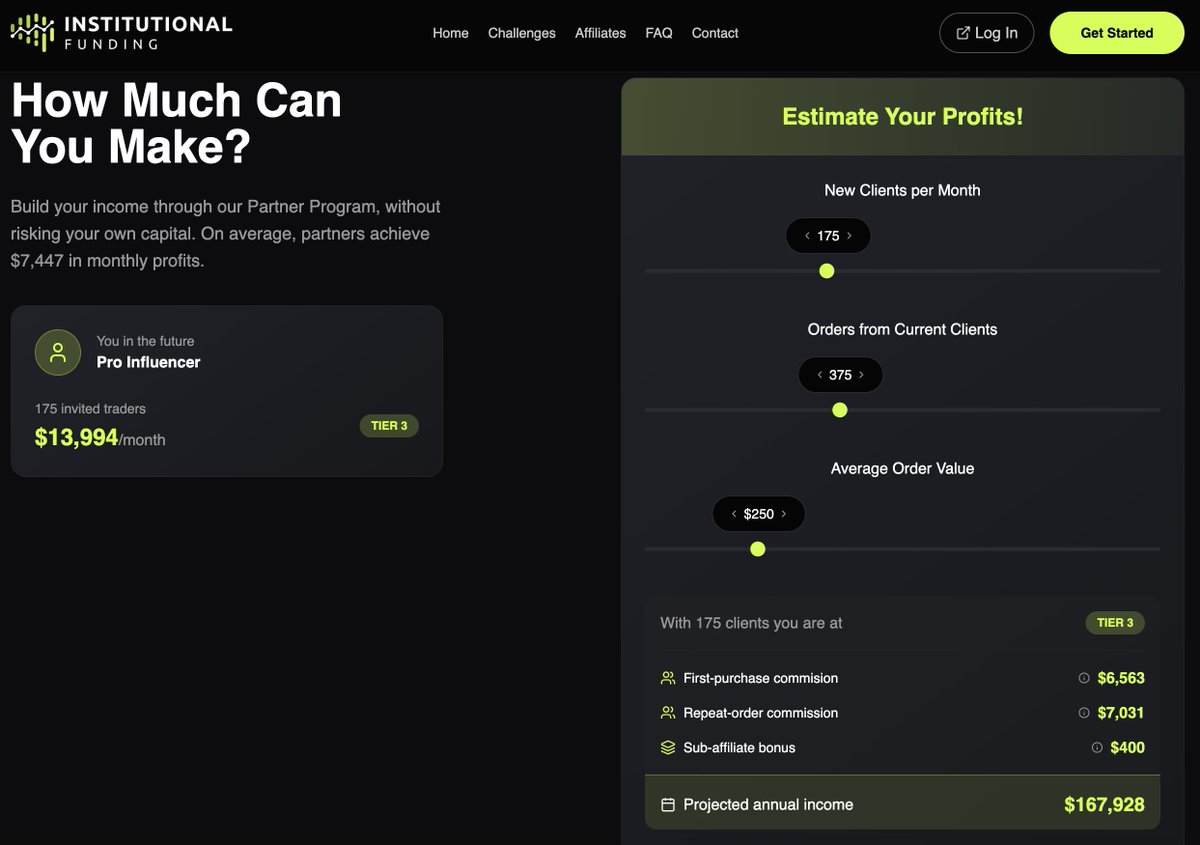Decrease New Clients per Month with left arrow
The width and height of the screenshot is (1200, 845).
pos(807,236)
